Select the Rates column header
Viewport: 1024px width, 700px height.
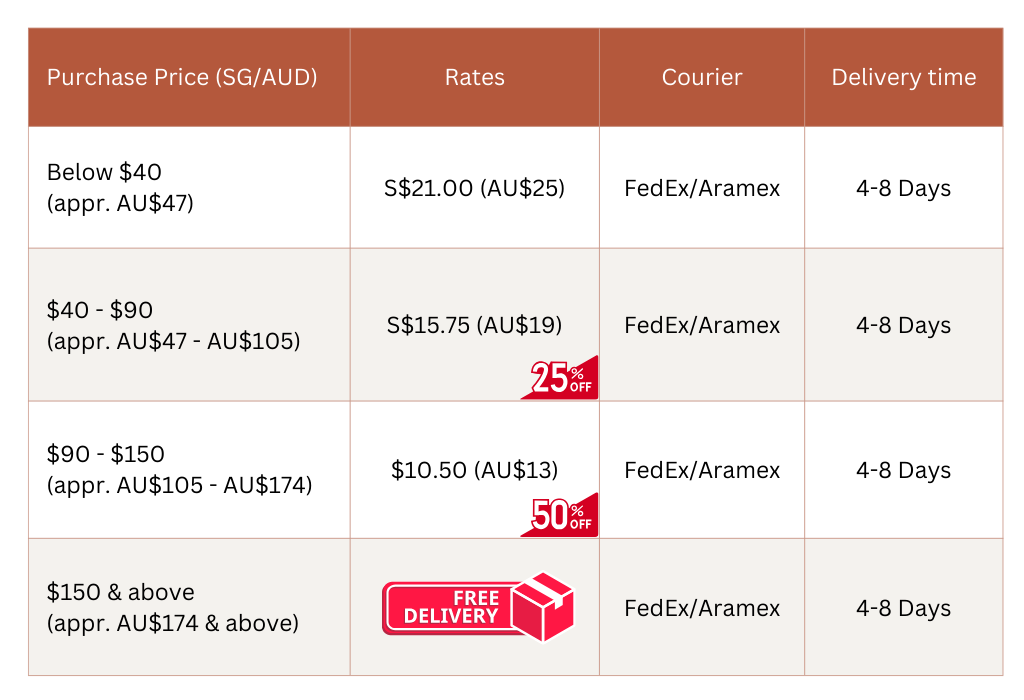[x=475, y=77]
